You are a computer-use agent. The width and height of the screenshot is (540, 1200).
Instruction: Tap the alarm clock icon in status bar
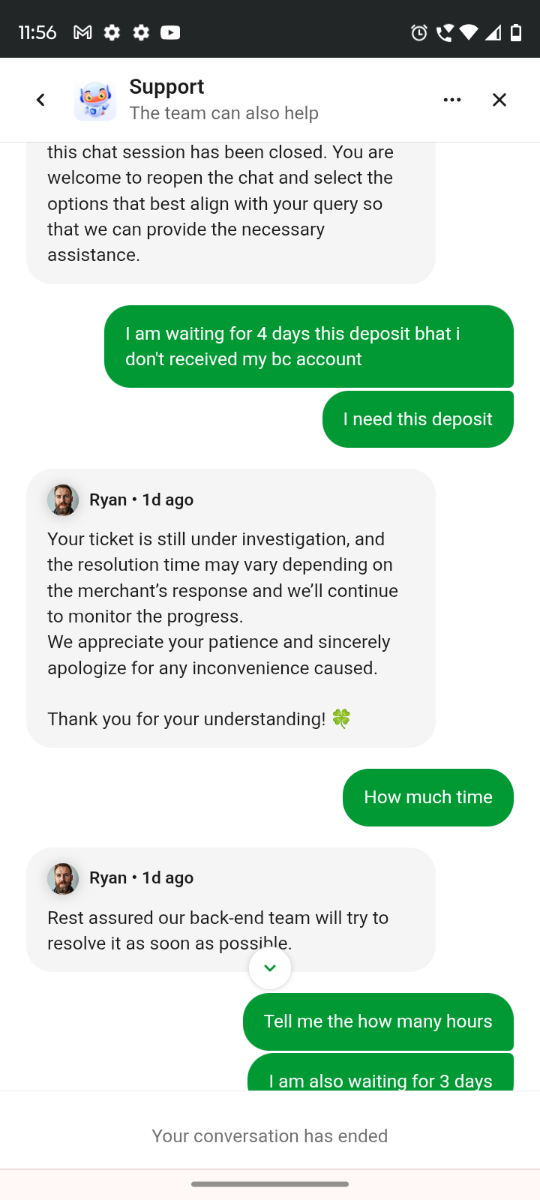(419, 33)
